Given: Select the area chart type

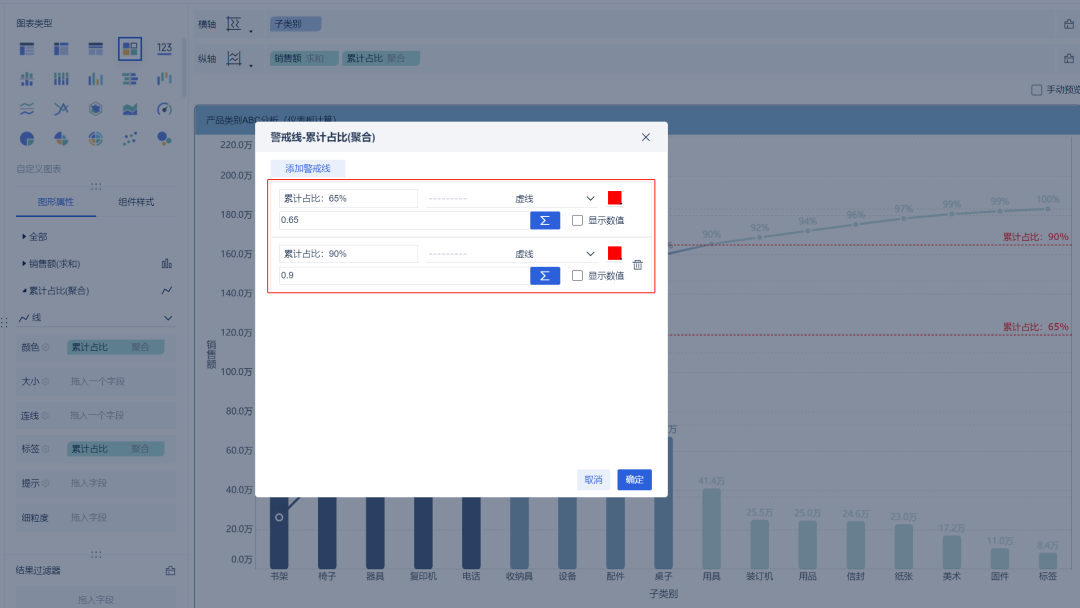Looking at the screenshot, I should coord(129,109).
